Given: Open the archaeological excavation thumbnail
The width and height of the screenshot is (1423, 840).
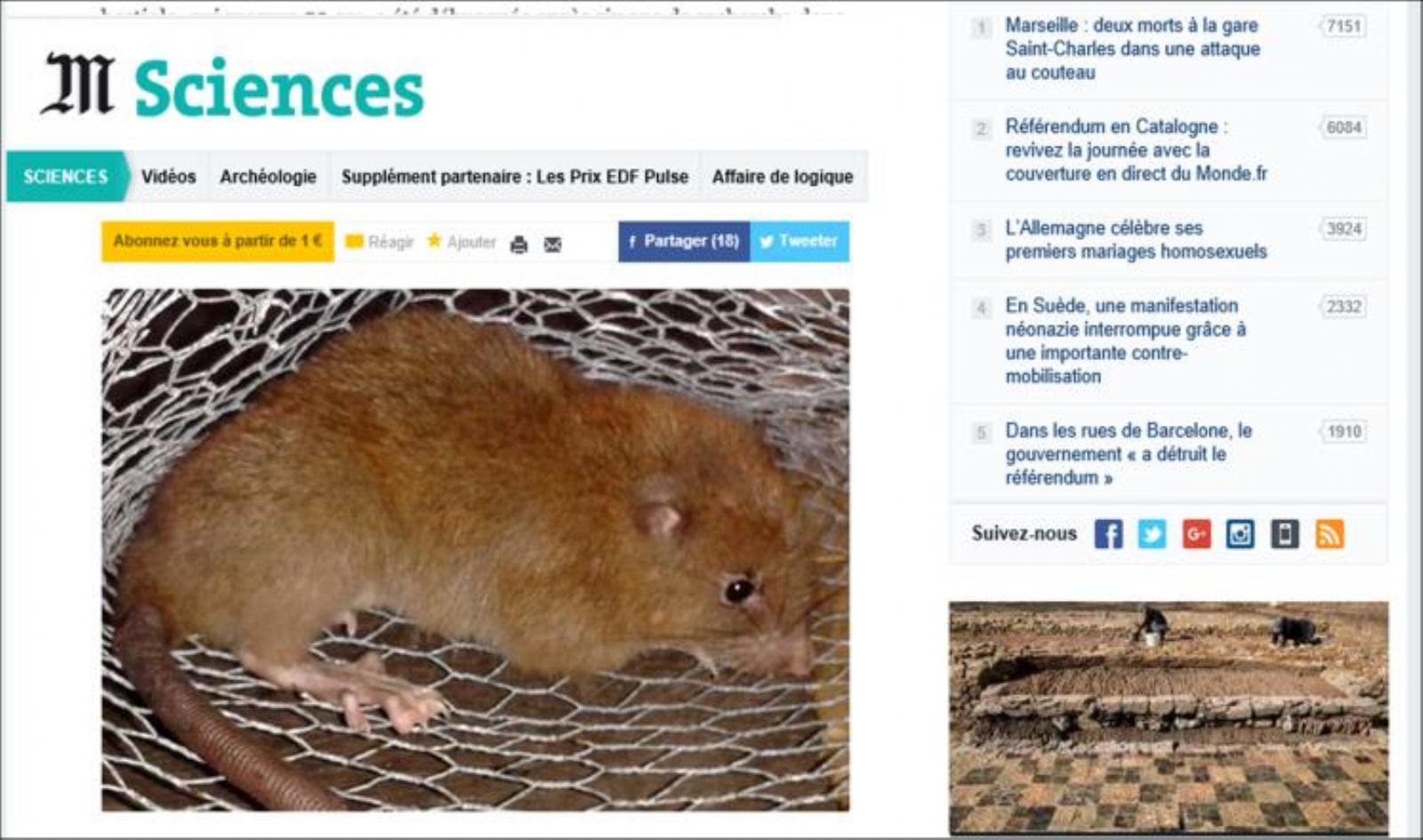Looking at the screenshot, I should pyautogui.click(x=1169, y=717).
